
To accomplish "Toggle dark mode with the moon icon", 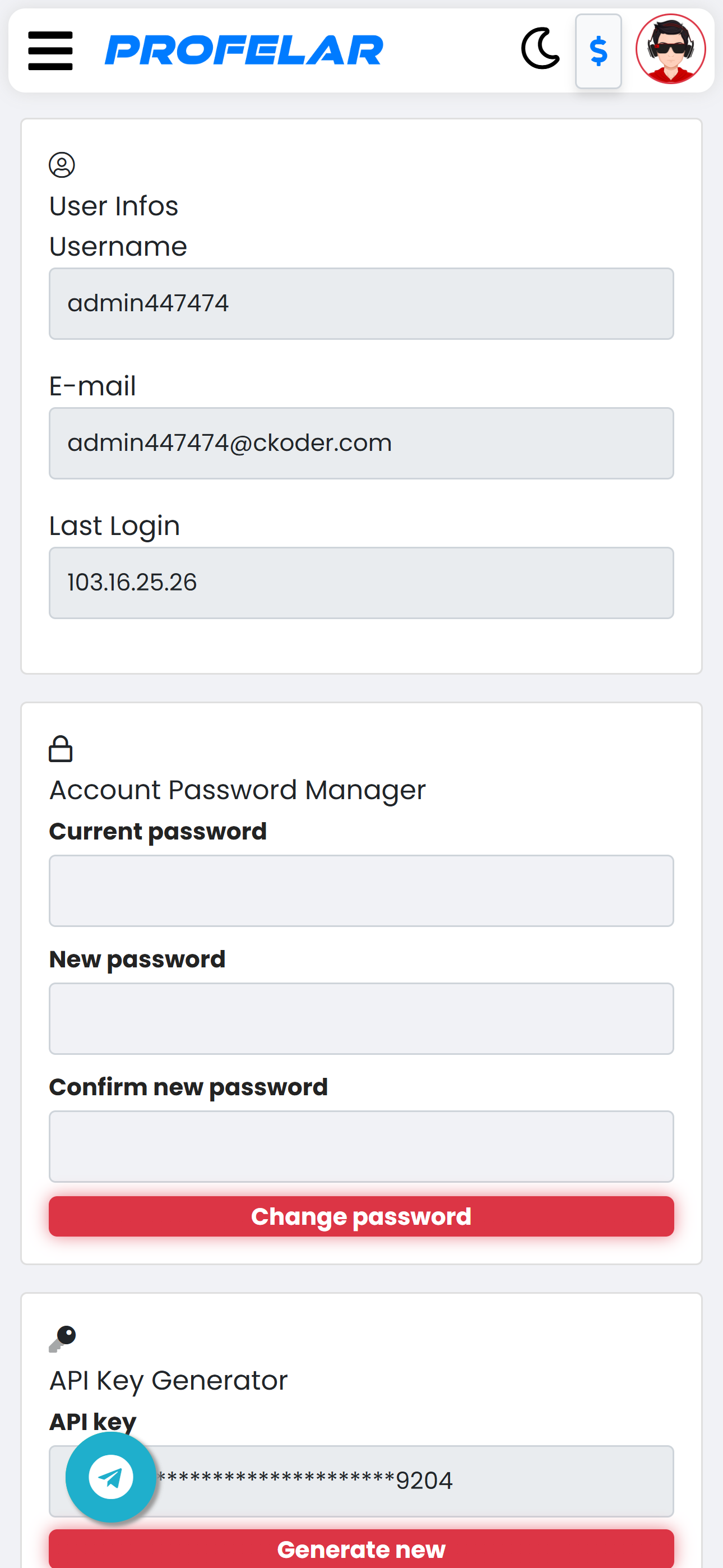I will tap(540, 48).
